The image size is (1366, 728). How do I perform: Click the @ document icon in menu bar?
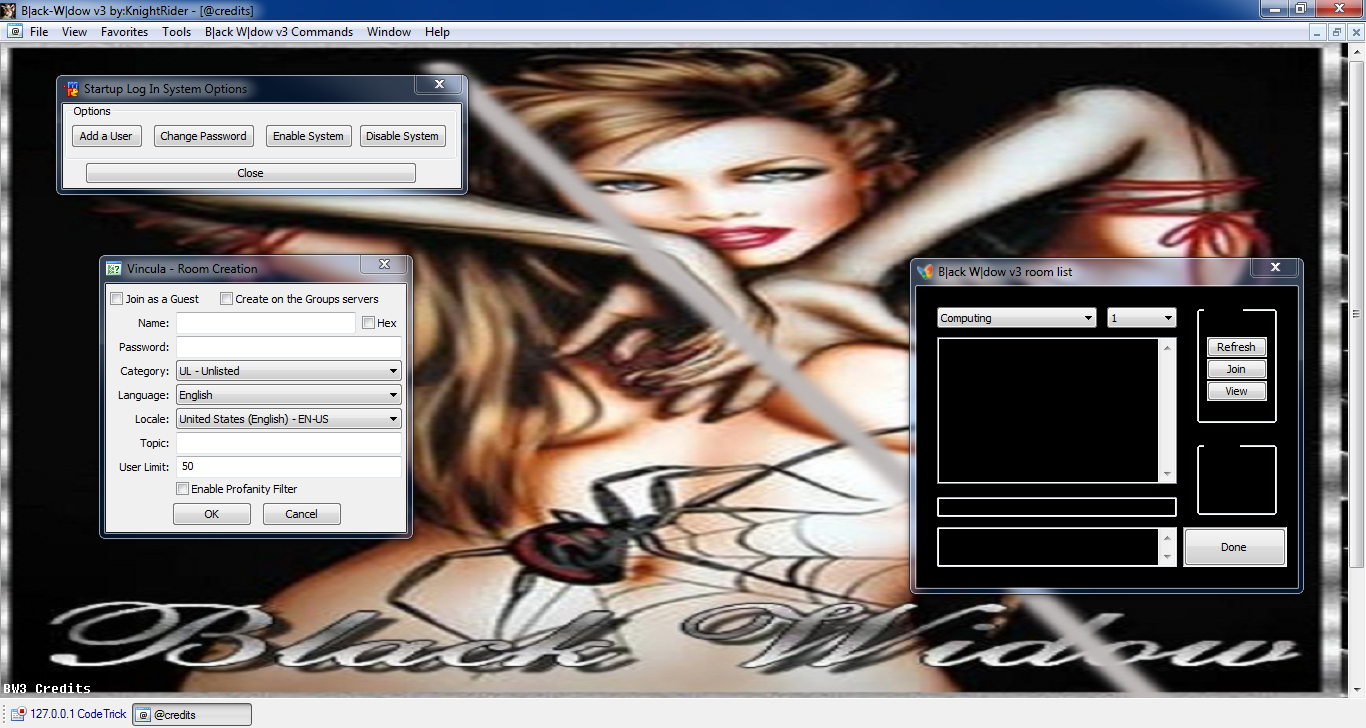coord(15,32)
